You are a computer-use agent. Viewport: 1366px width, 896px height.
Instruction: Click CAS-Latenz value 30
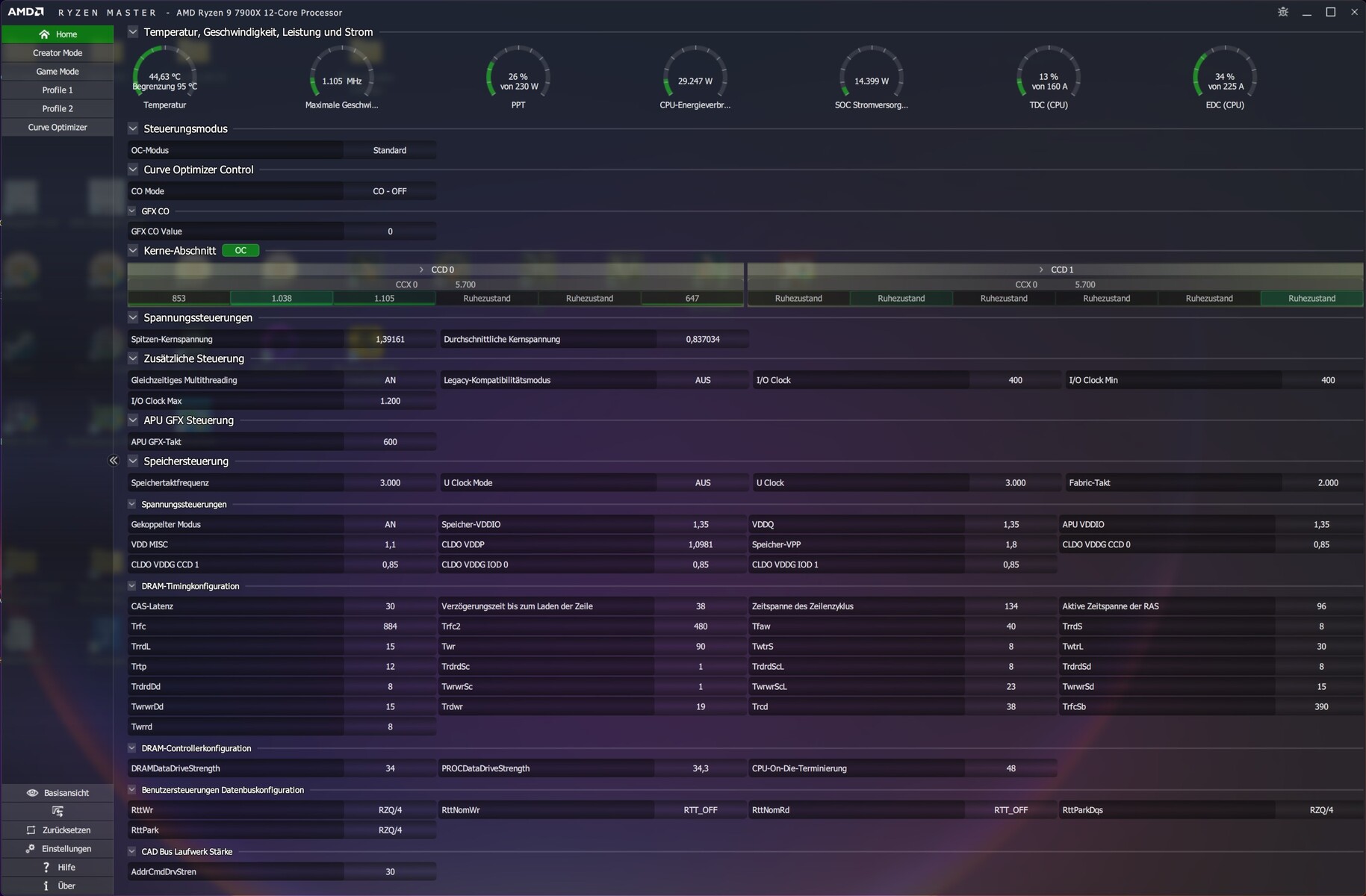[x=390, y=606]
